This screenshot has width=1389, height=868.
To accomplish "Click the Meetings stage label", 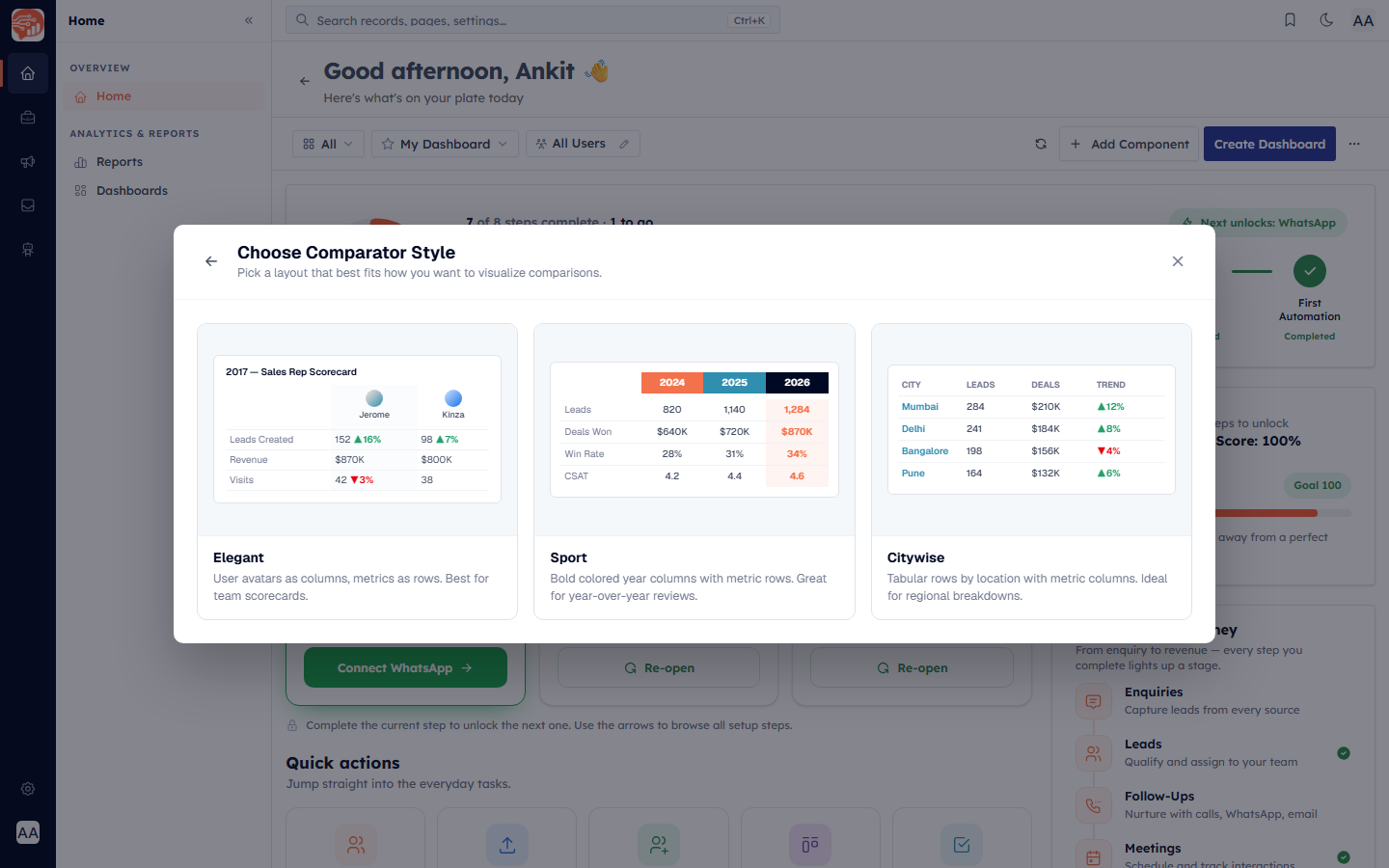I will click(1153, 849).
